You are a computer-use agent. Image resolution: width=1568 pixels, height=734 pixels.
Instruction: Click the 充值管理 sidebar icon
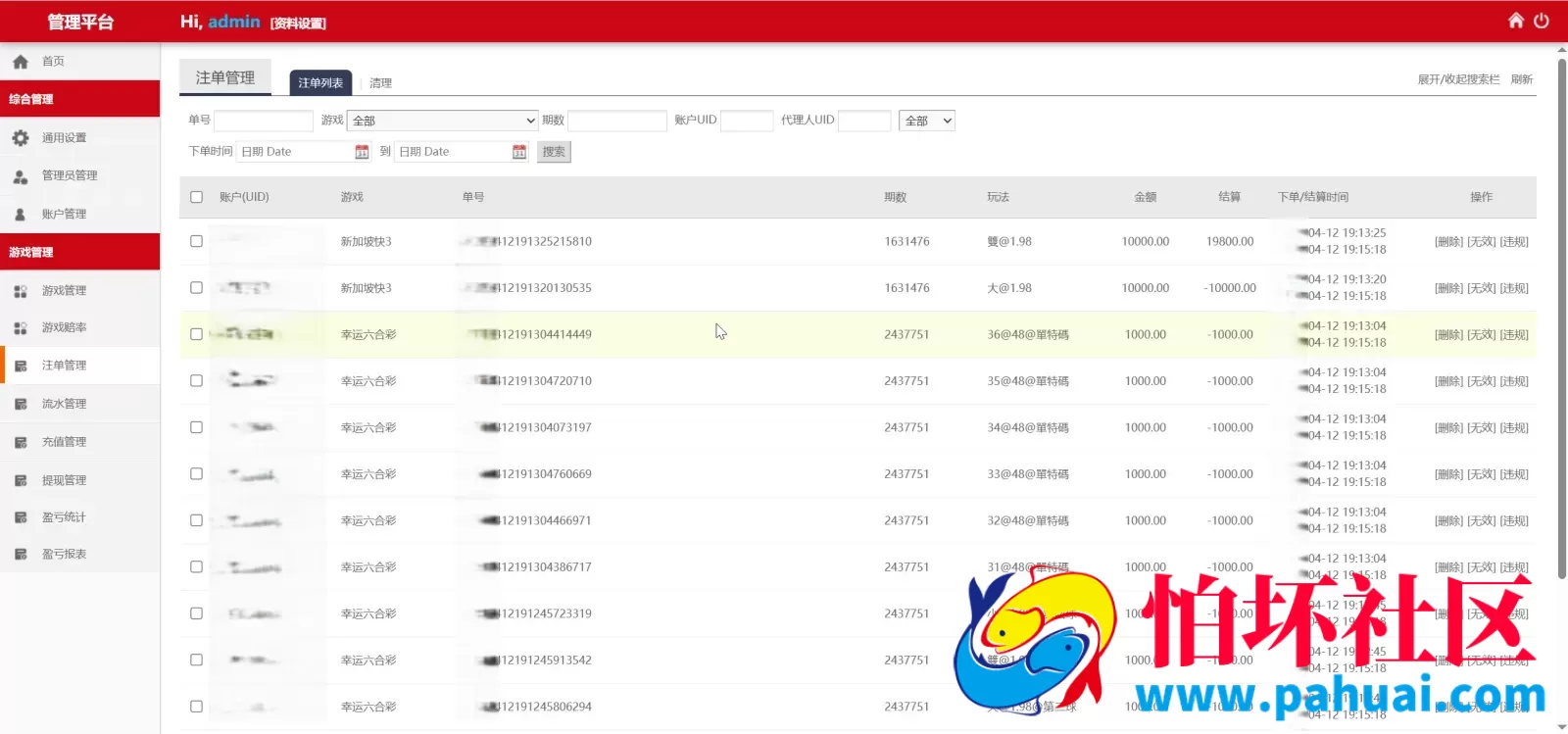click(x=21, y=442)
